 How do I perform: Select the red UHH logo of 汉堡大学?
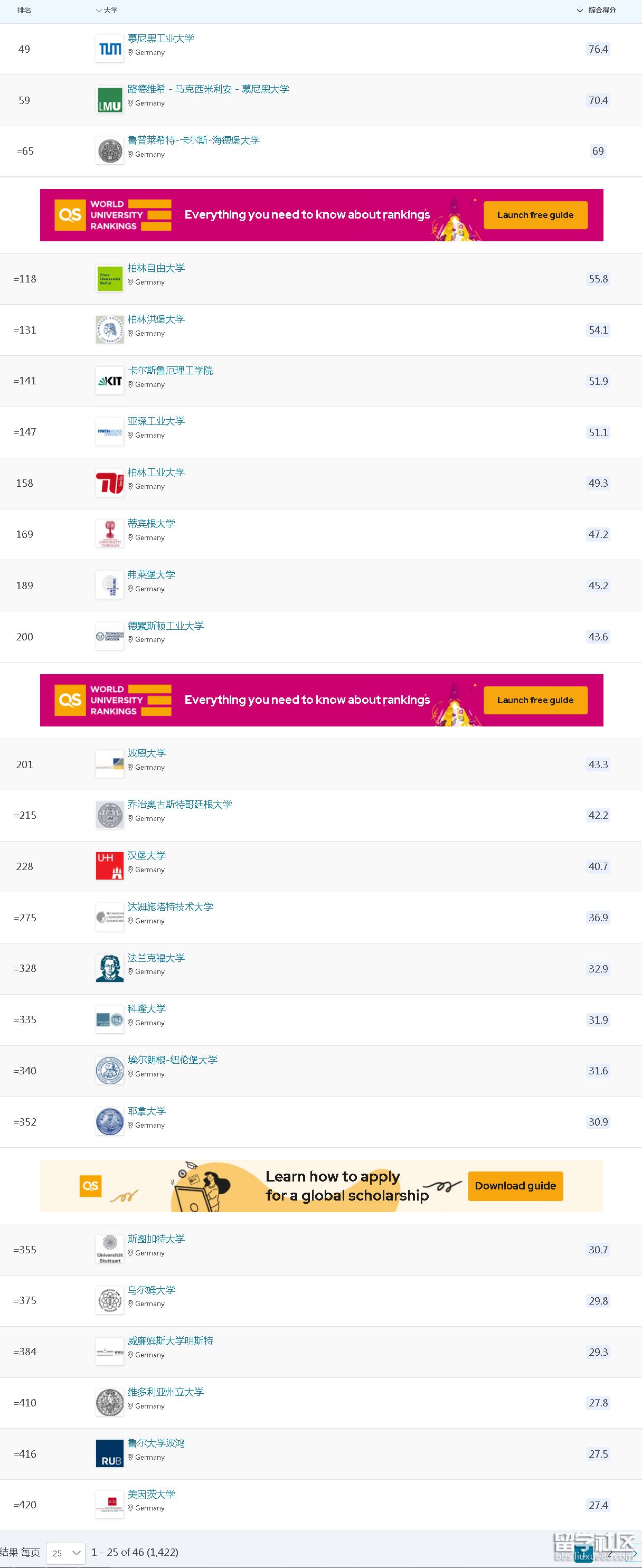click(109, 866)
